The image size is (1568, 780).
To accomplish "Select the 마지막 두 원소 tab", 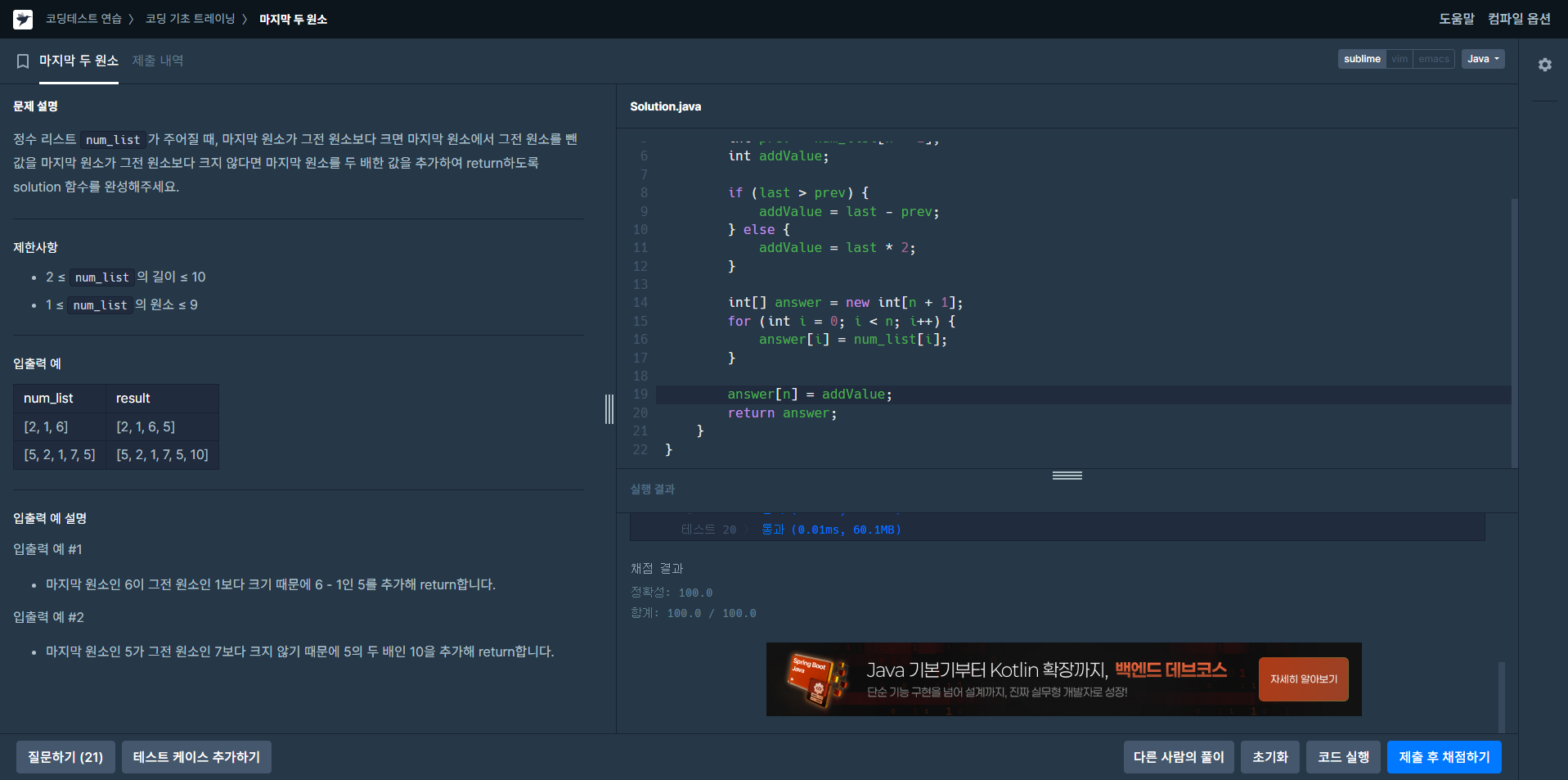I will 79,61.
